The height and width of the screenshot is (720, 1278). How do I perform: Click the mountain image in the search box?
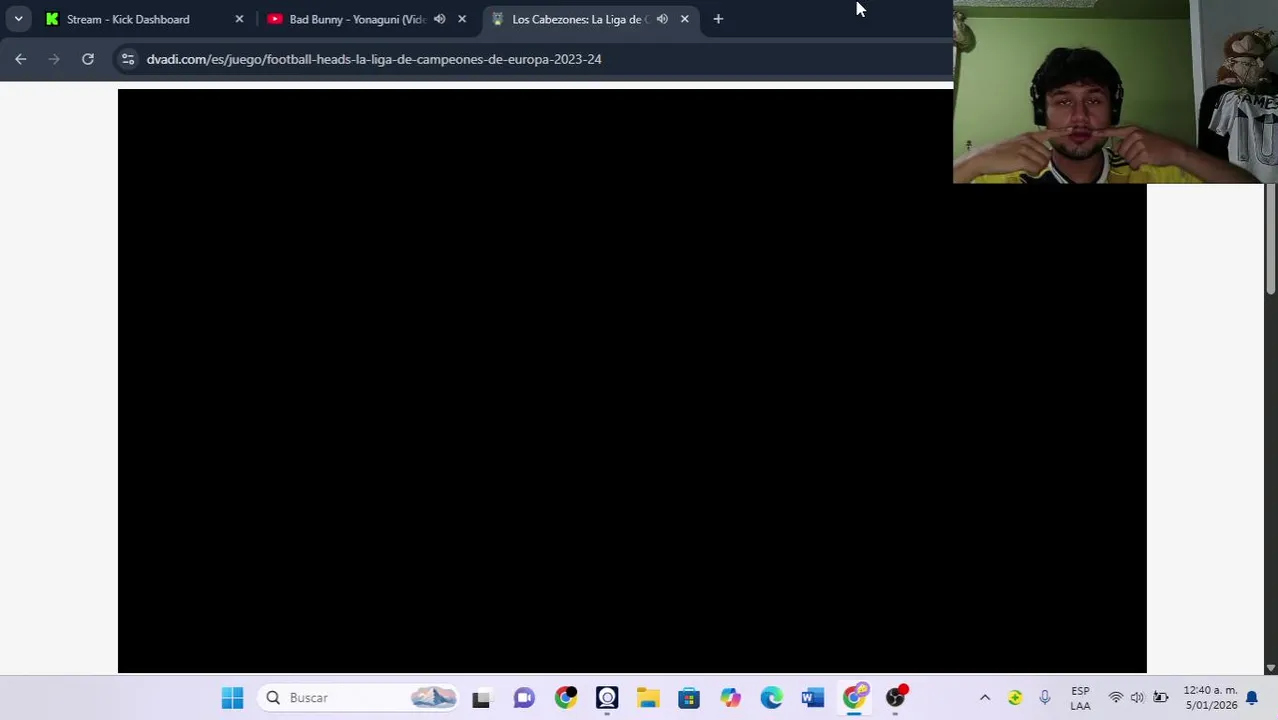point(434,698)
